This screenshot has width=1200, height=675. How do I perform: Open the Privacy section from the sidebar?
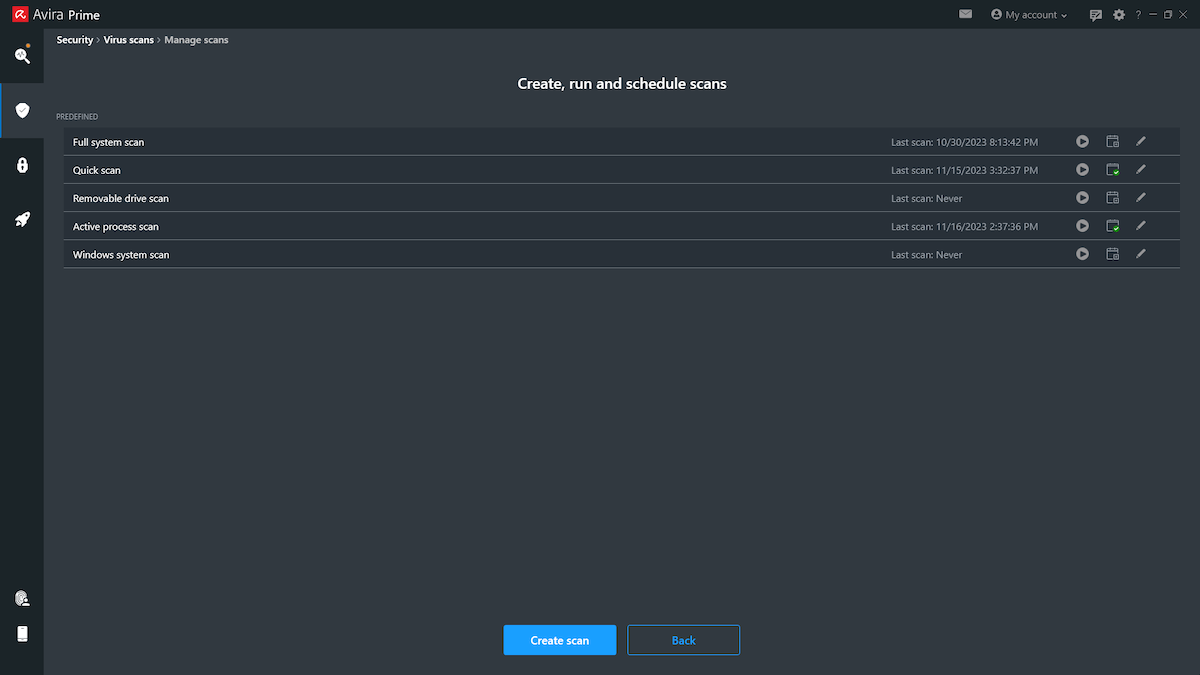coord(22,164)
